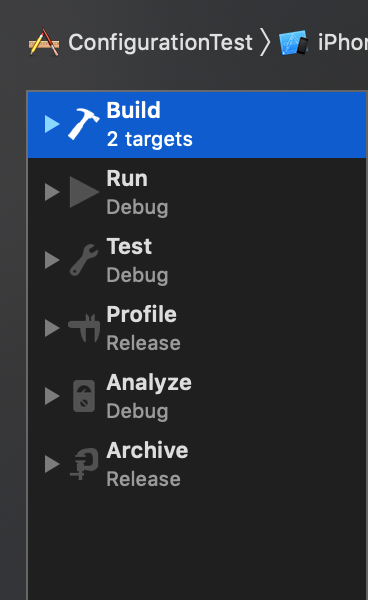Image resolution: width=368 pixels, height=600 pixels.
Task: Select the Test Debug action row
Action: 197,260
